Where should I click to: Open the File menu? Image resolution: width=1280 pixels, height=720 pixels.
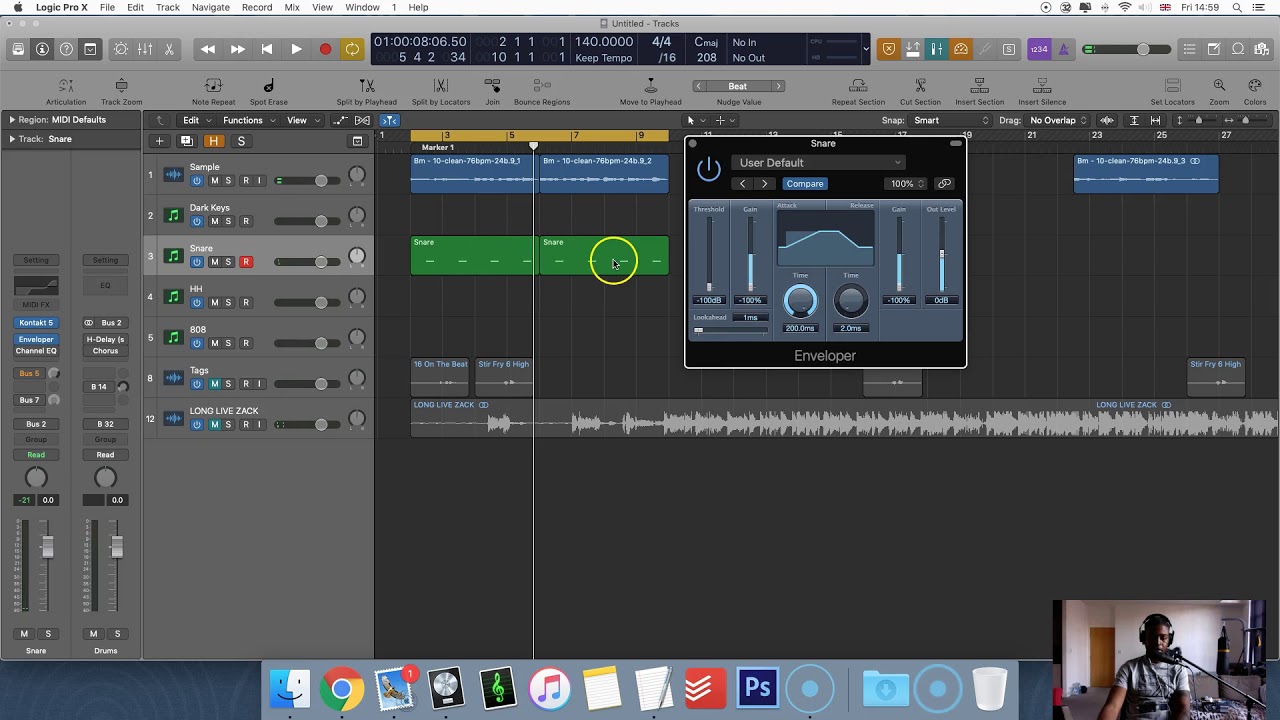coord(107,7)
